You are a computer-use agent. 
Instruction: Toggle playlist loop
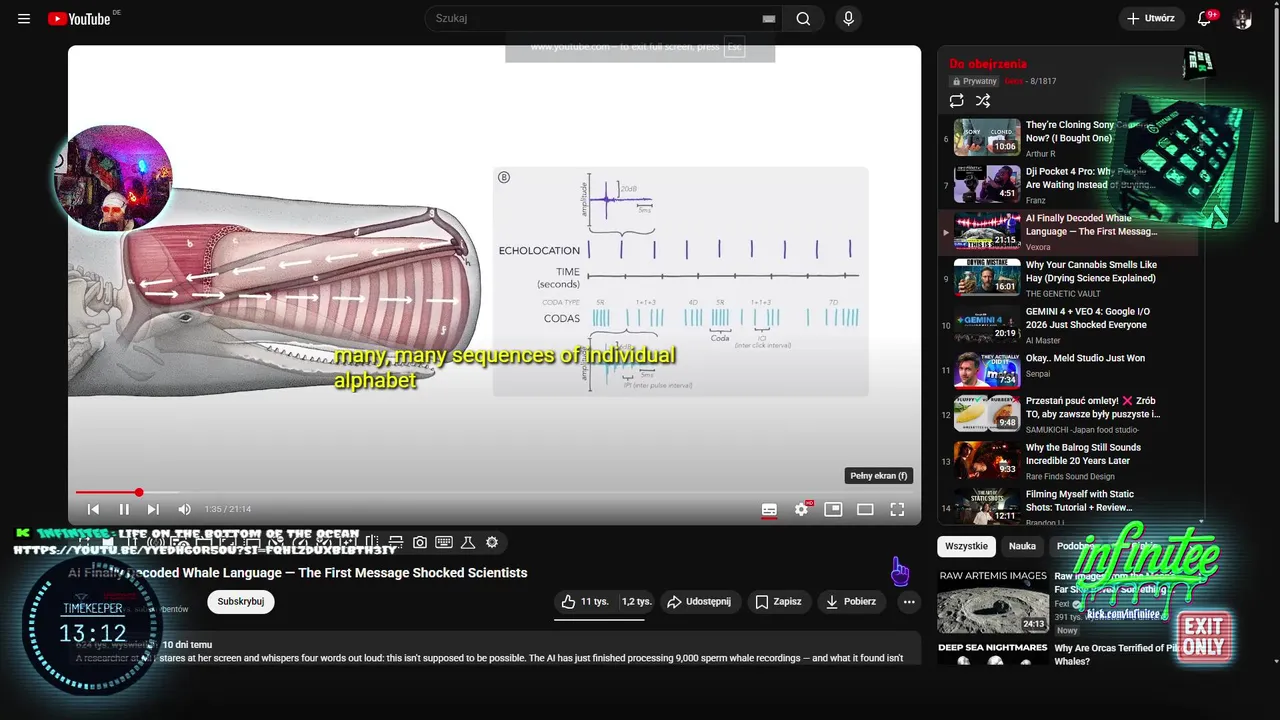coord(957,101)
